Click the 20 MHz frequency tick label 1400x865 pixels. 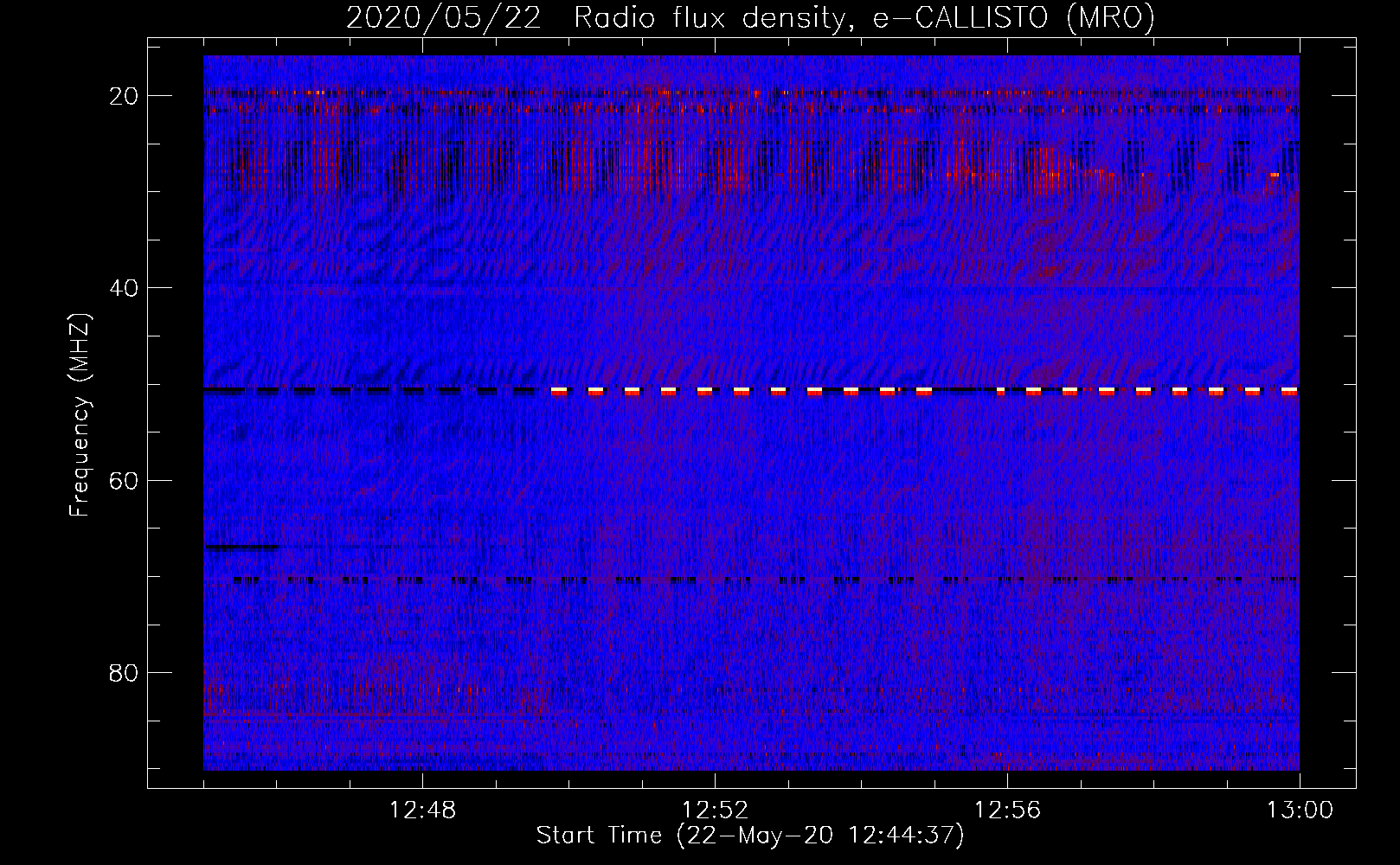point(125,96)
